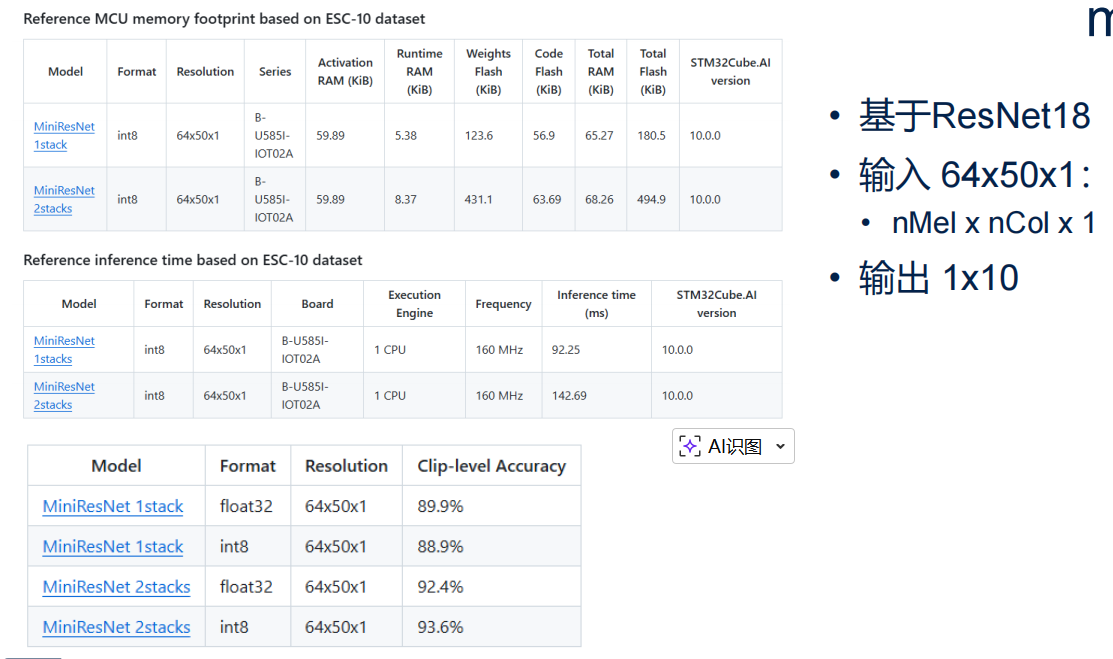Open MiniResNet 2stacks link in memory footprint table
The height and width of the screenshot is (659, 1113).
pyautogui.click(x=64, y=199)
